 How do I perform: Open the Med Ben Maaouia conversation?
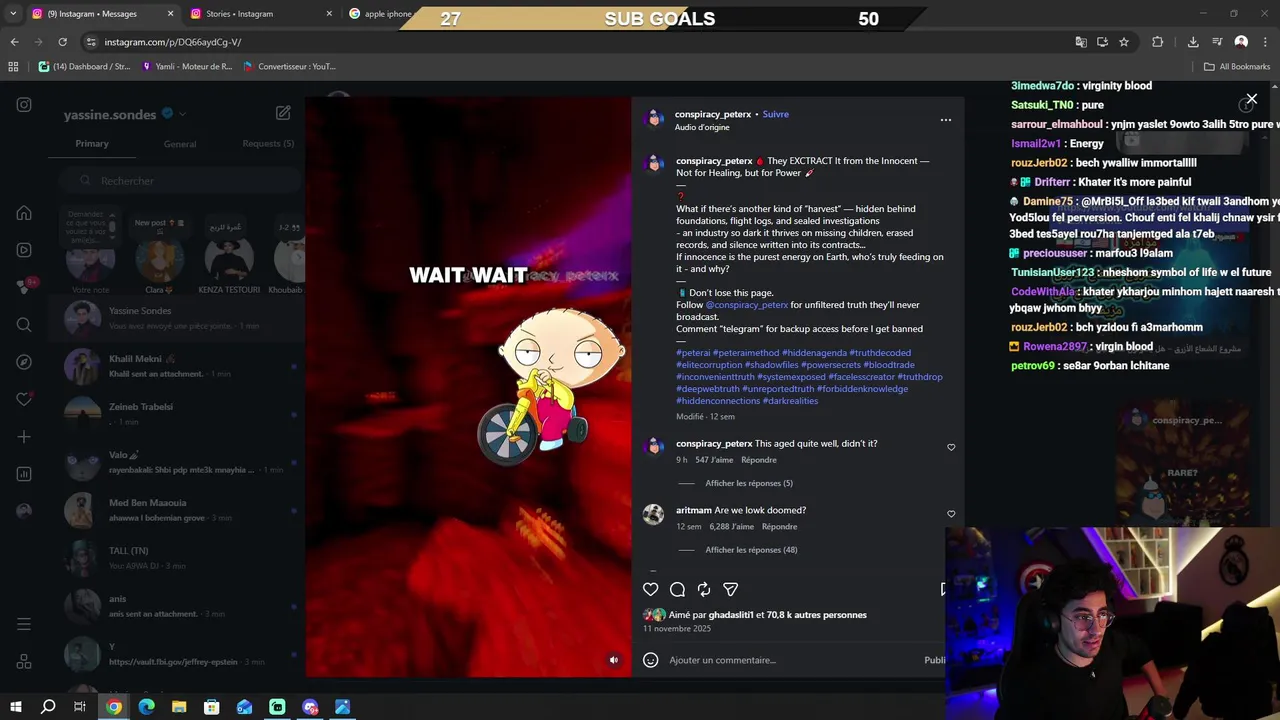175,510
